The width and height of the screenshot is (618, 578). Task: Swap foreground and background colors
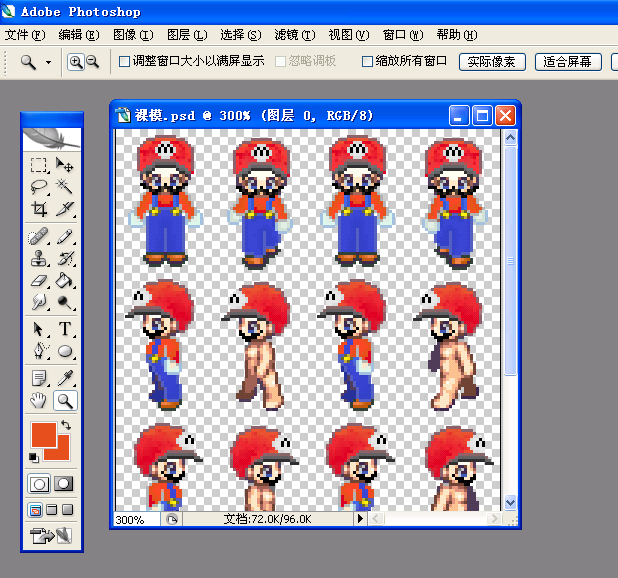pos(66,425)
